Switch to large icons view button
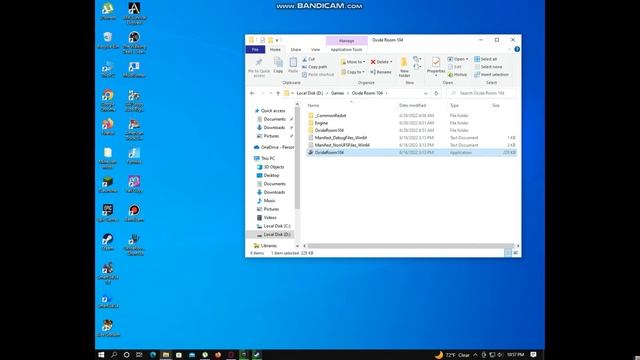 516,253
